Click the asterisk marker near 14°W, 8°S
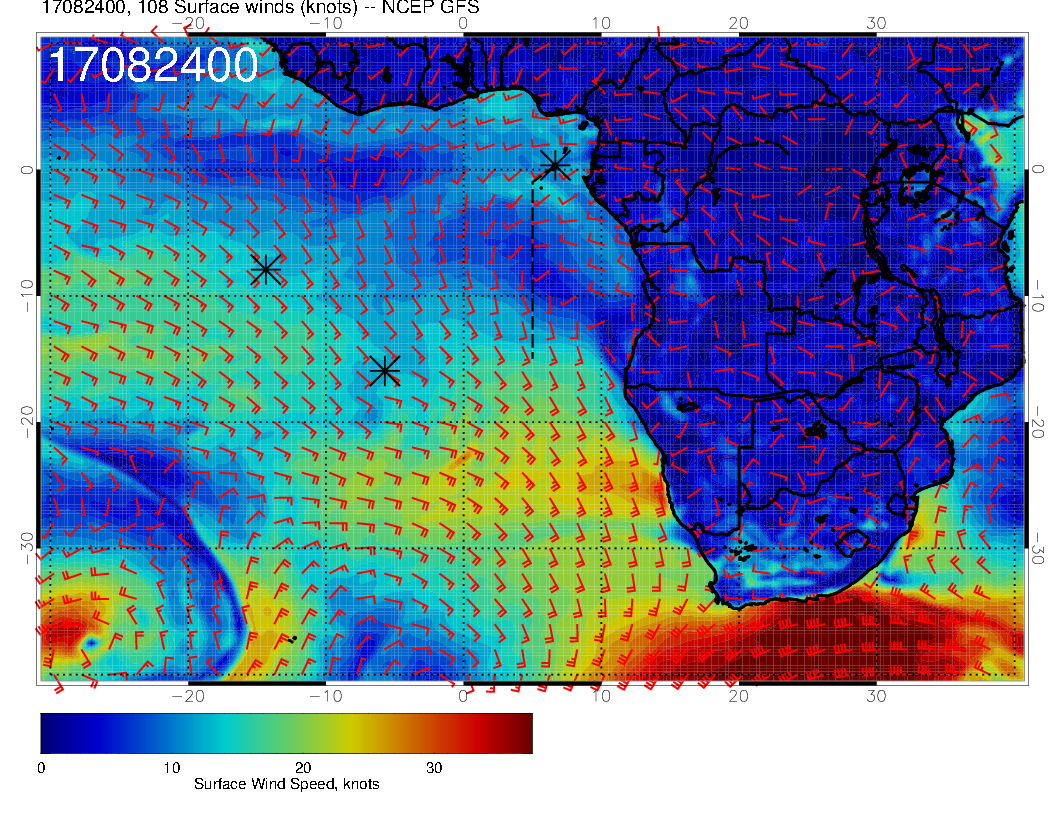 pyautogui.click(x=266, y=270)
